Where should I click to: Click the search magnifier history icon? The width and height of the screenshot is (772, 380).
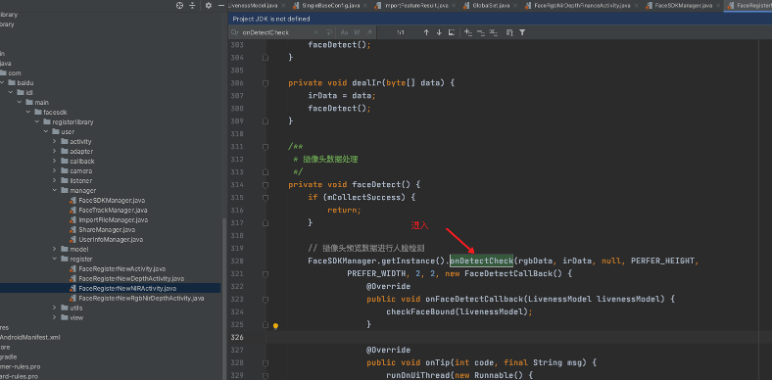coord(235,32)
